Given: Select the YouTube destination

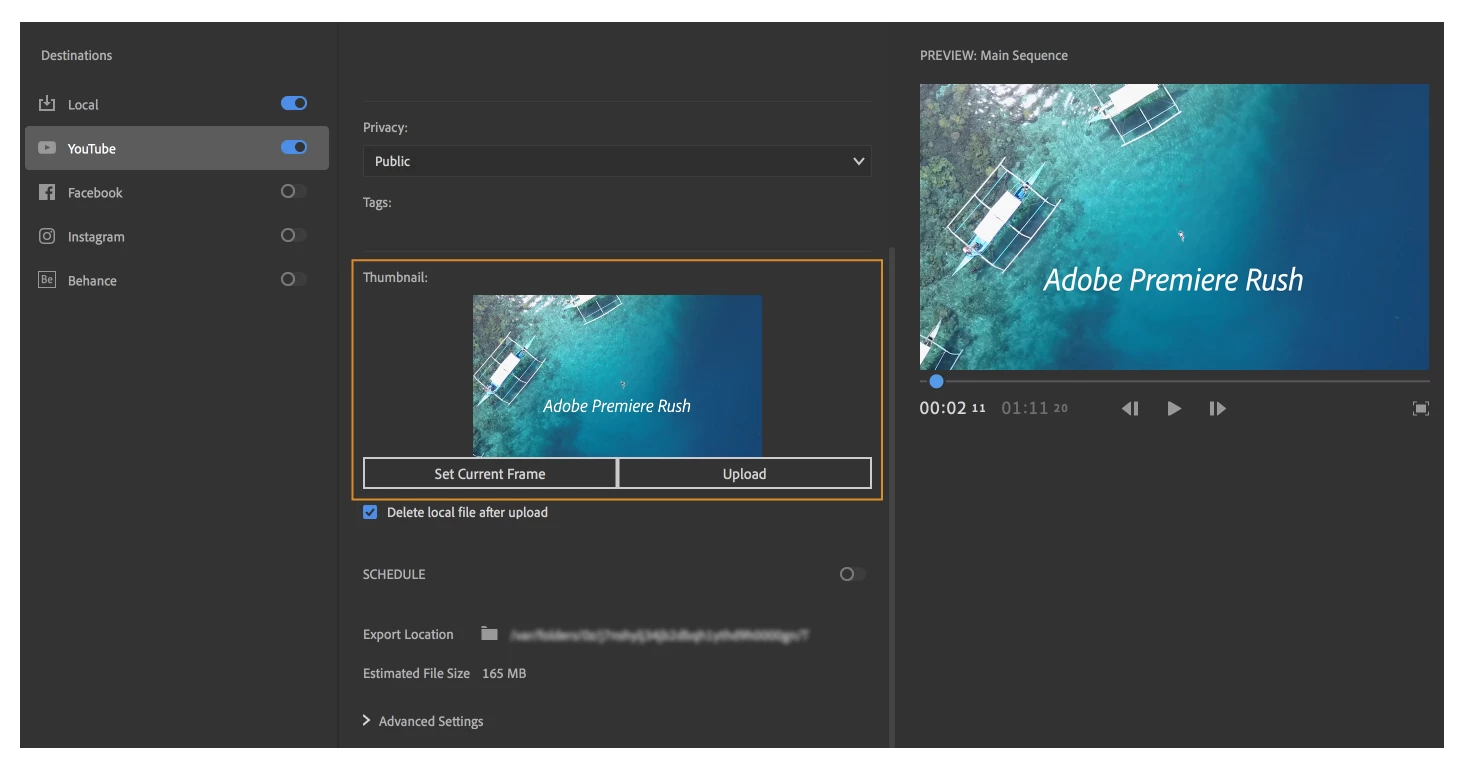Looking at the screenshot, I should pyautogui.click(x=176, y=148).
